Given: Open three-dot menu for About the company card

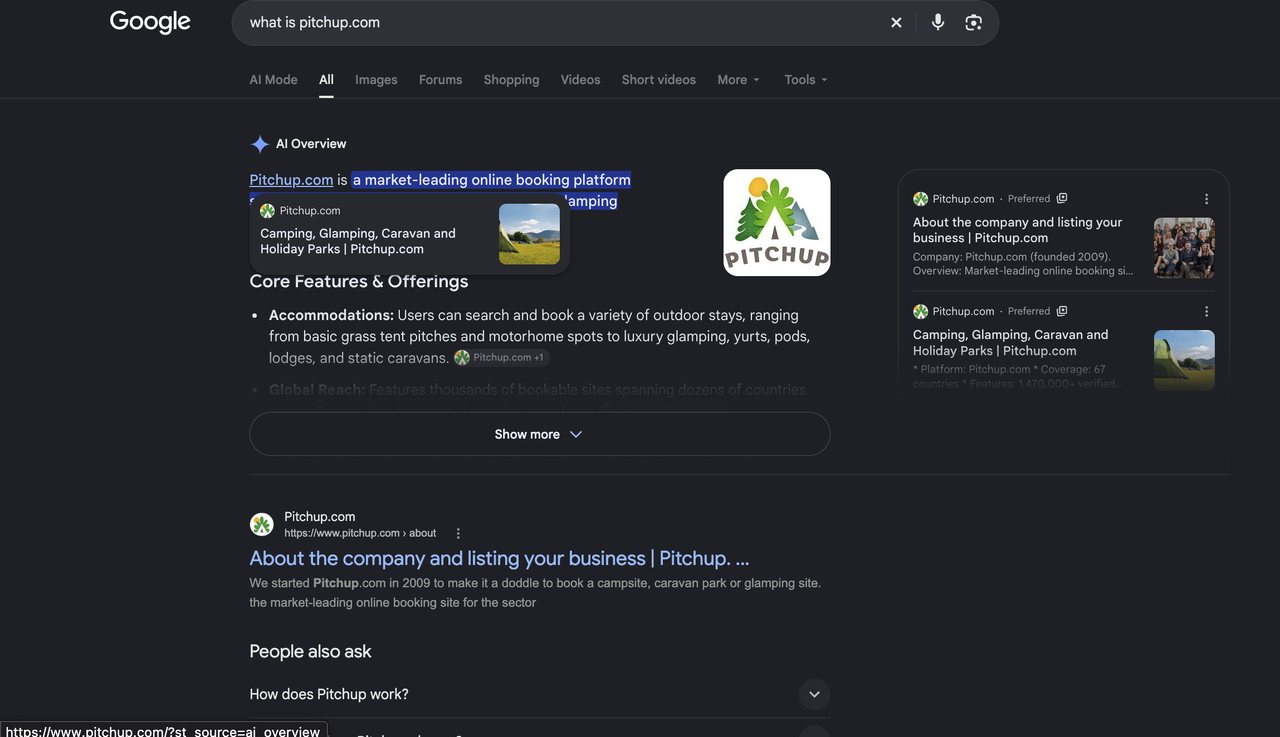Looking at the screenshot, I should [x=1206, y=199].
